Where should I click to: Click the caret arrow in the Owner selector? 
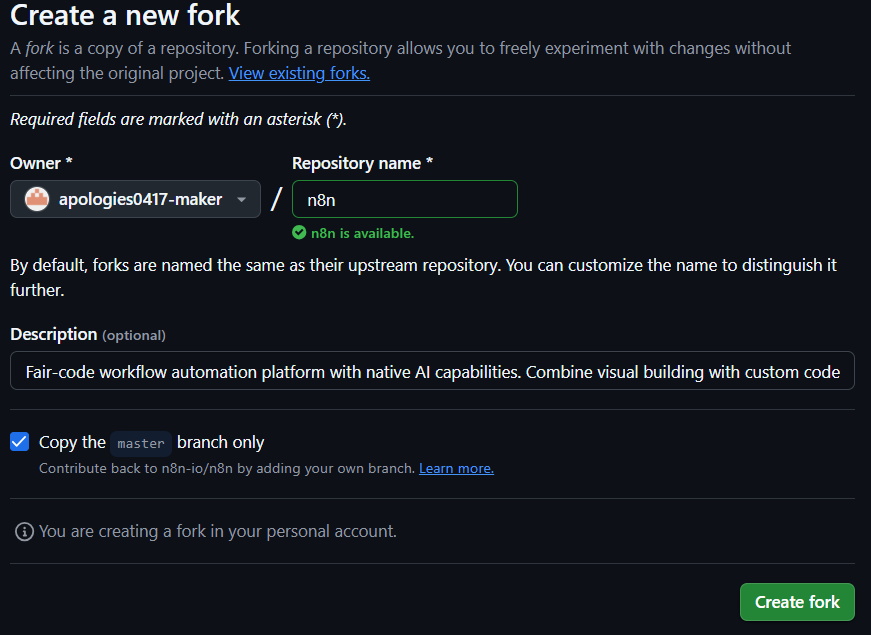tap(241, 200)
